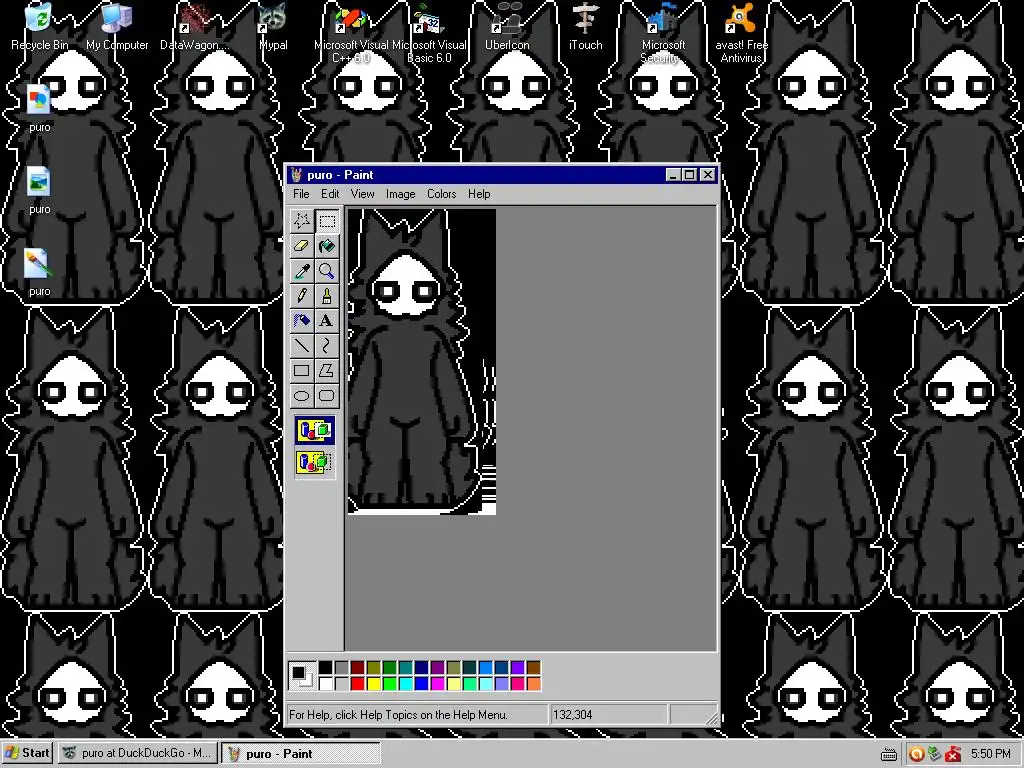Click the puro - Paint taskbar button
1024x768 pixels.
click(x=300, y=753)
